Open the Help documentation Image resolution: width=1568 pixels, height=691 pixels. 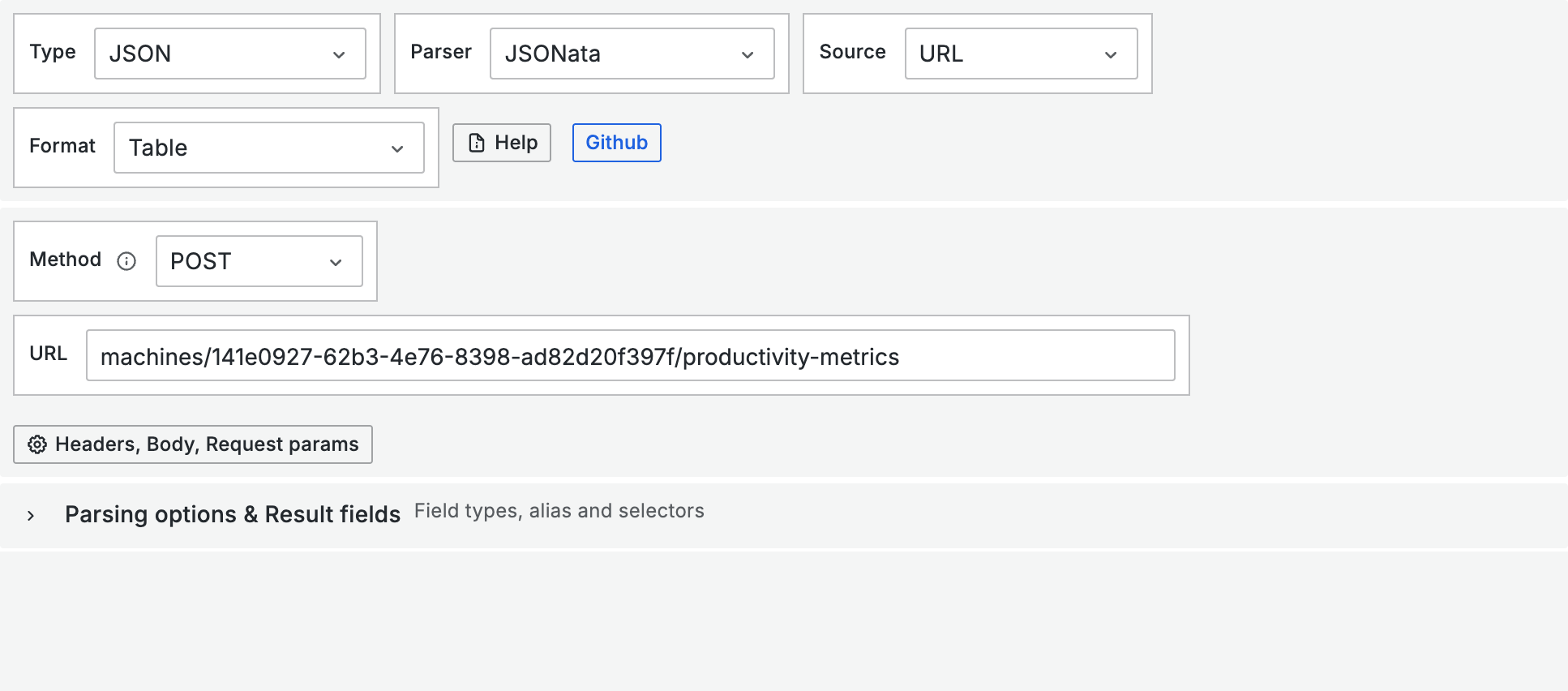click(x=502, y=143)
